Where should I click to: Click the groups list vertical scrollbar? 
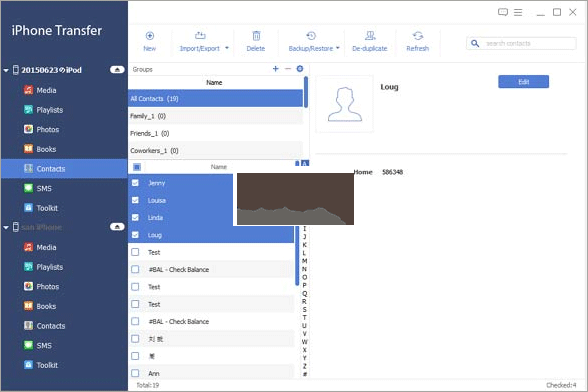[306, 92]
